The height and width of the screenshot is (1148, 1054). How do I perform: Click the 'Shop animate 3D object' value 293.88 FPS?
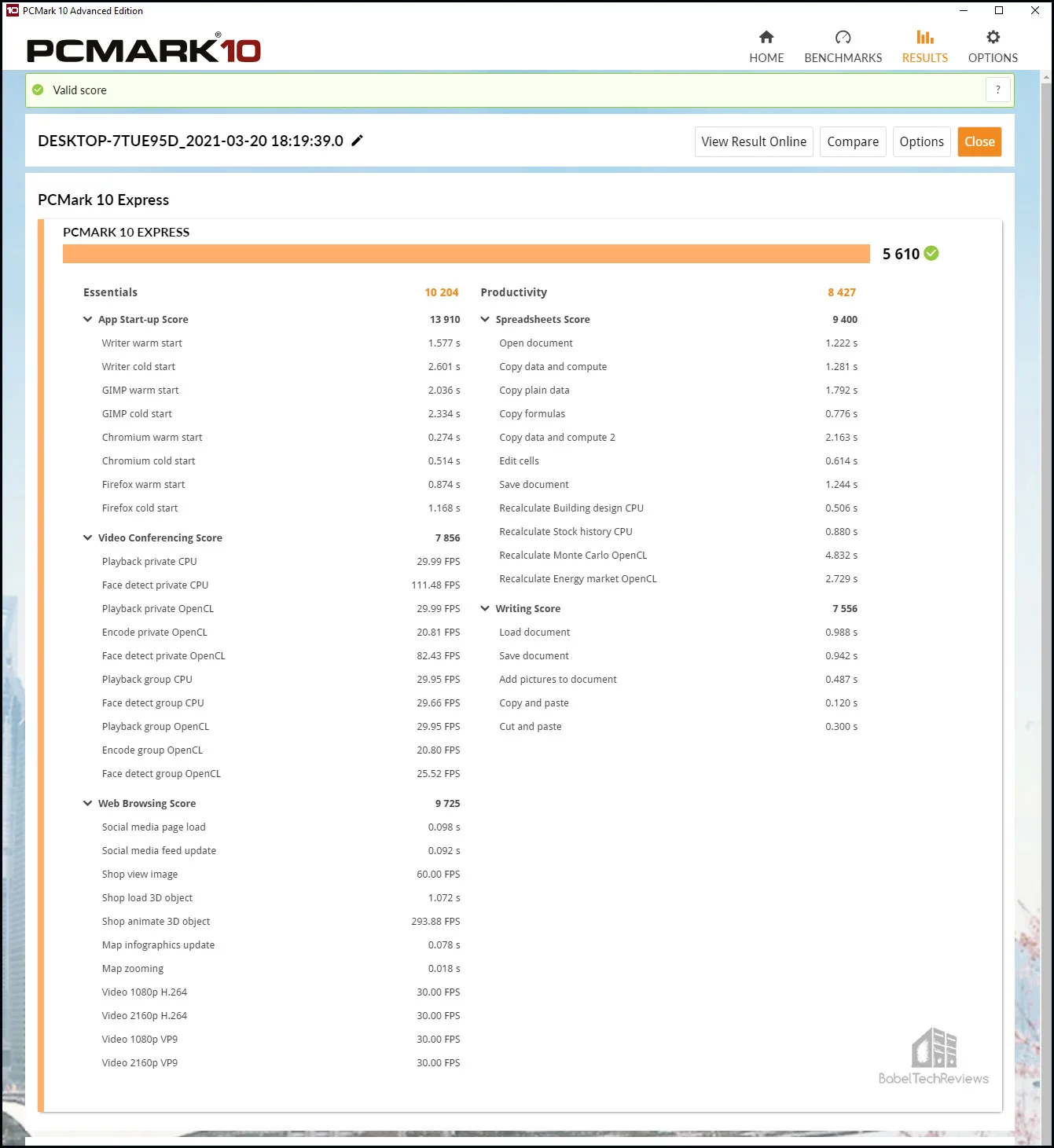click(x=435, y=922)
